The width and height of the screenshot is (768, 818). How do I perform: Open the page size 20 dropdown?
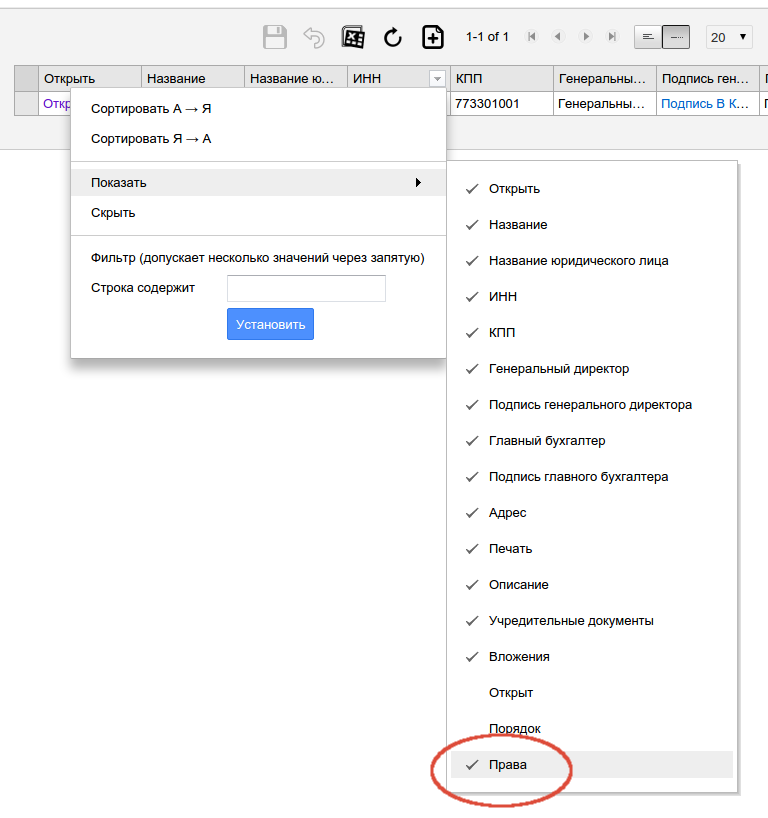point(729,37)
